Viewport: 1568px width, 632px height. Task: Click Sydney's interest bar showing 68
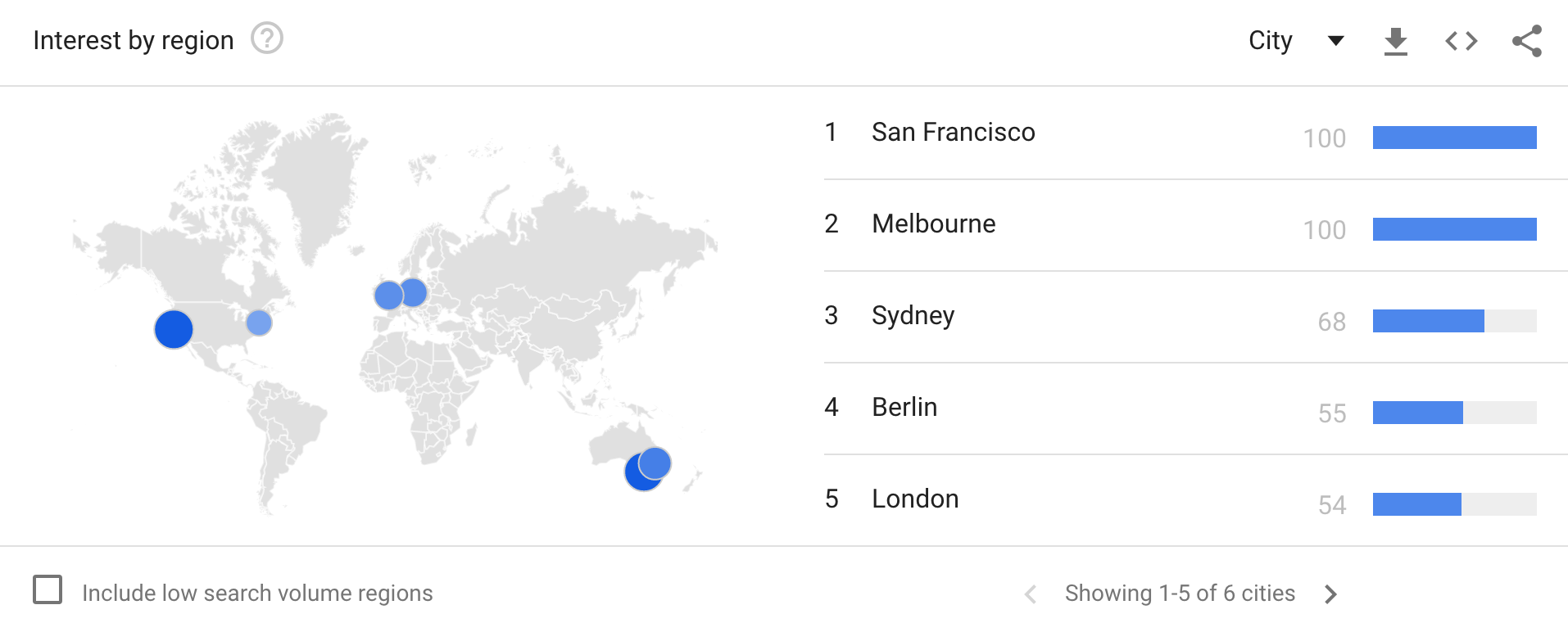[x=1428, y=321]
